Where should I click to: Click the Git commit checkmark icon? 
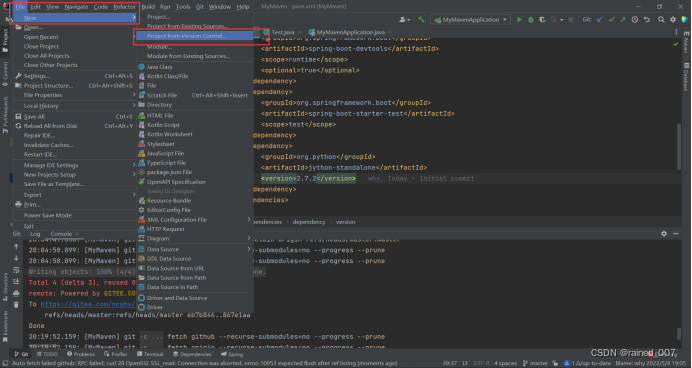tap(611, 19)
